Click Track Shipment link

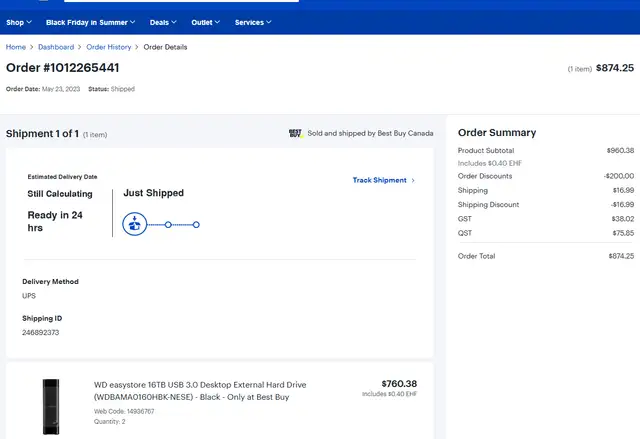point(383,180)
